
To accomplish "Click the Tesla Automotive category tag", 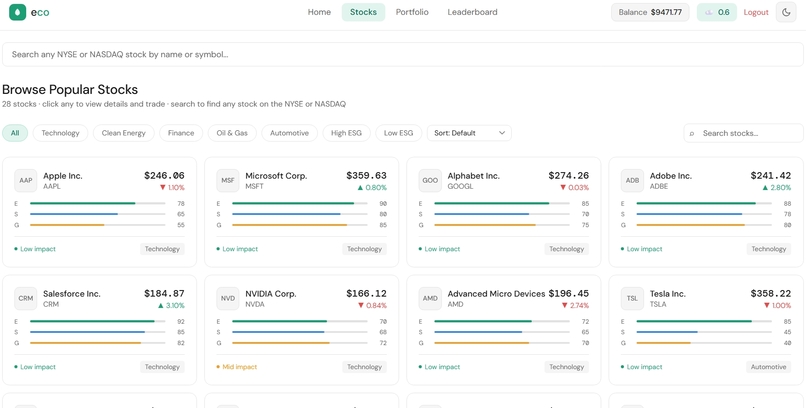I will [x=768, y=367].
